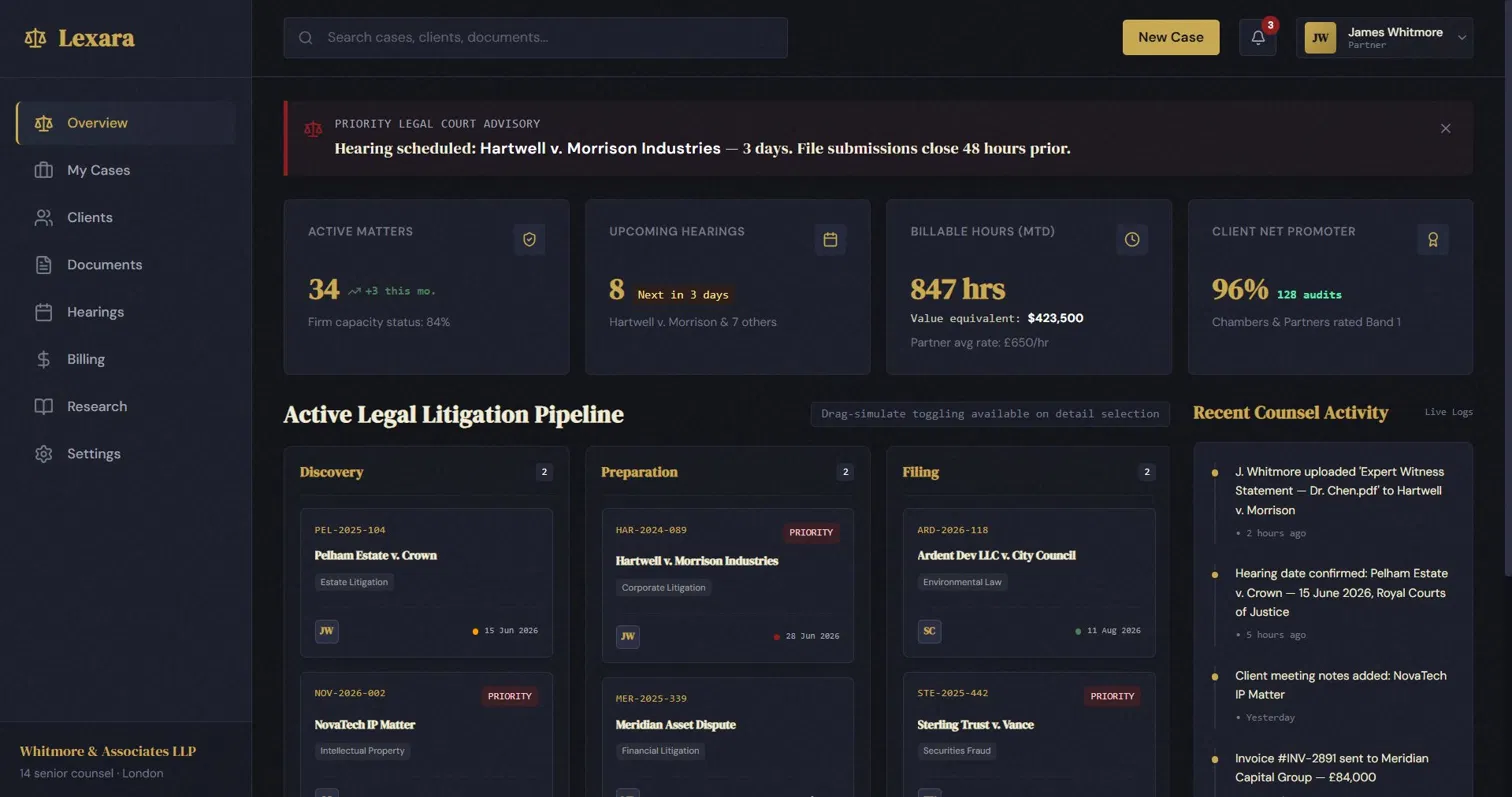Click the calendar icon on Upcoming Hearings card
Viewport: 1512px width, 797px height.
830,240
